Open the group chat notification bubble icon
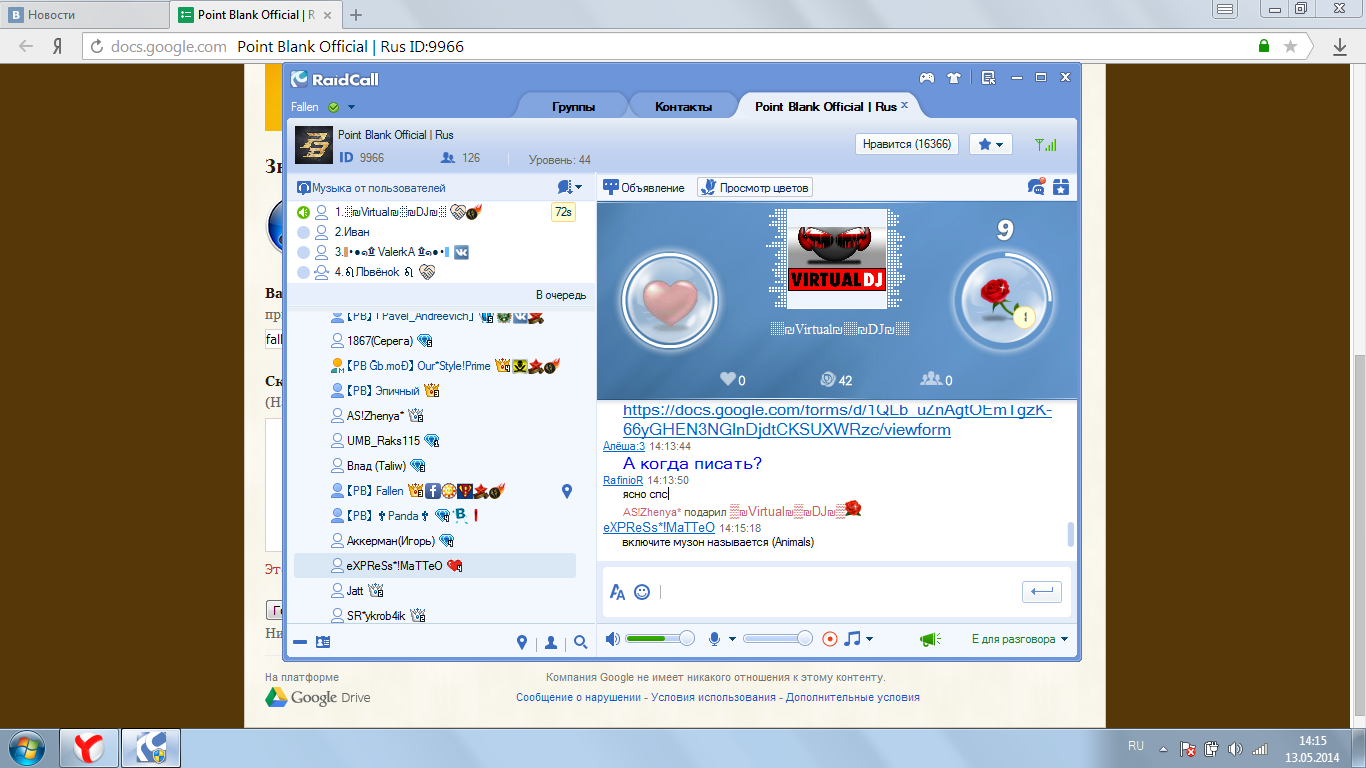1366x768 pixels. click(x=1037, y=187)
